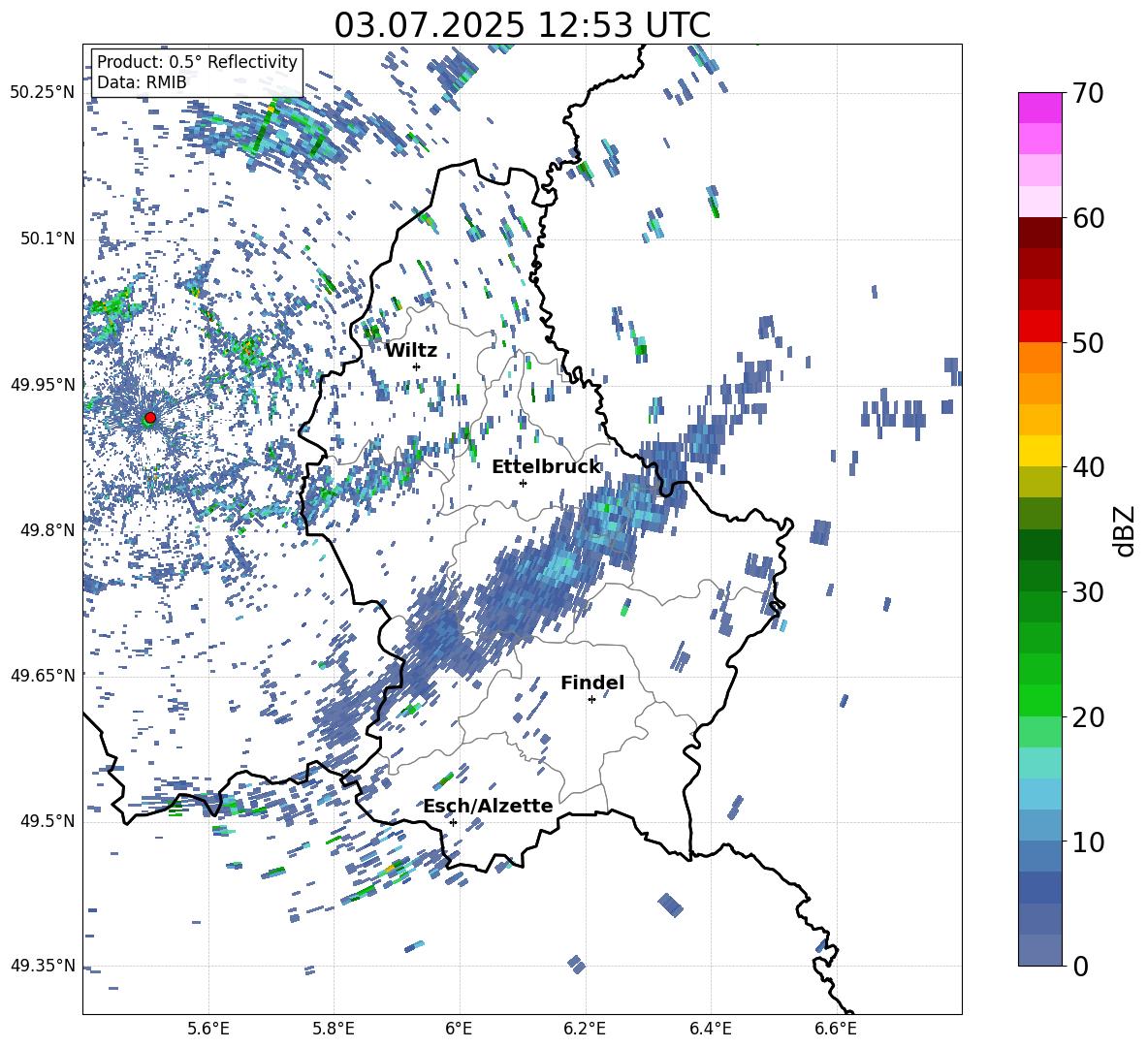
Task: Click the magenta top colorbar swatch
Action: point(1039,108)
